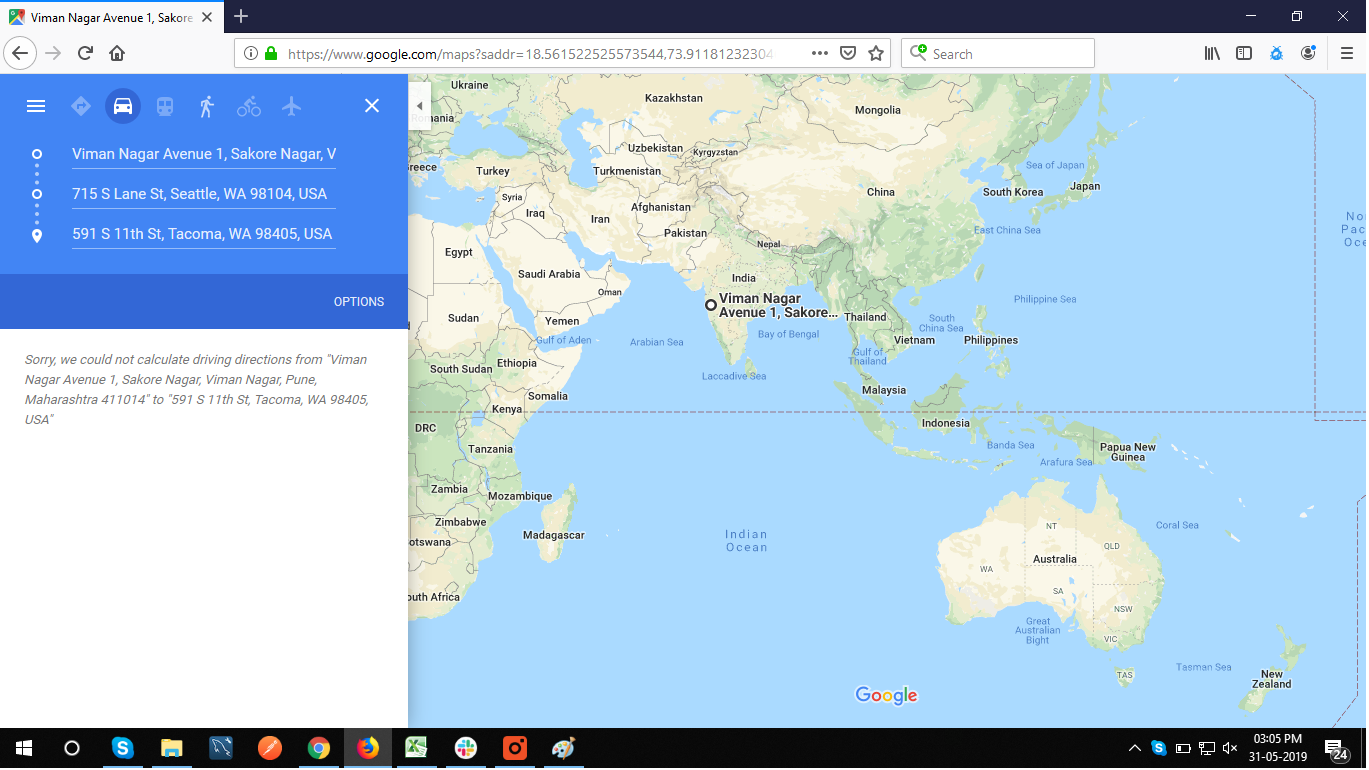Open the Firefox hamburger menu
Image resolution: width=1369 pixels, height=770 pixels.
1347,53
